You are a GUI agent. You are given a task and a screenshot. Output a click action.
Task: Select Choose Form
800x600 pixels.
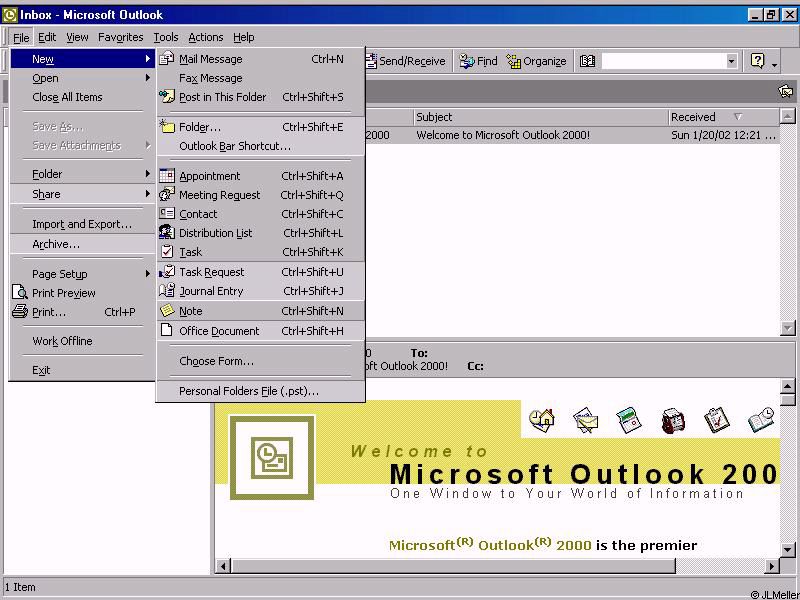(x=261, y=361)
